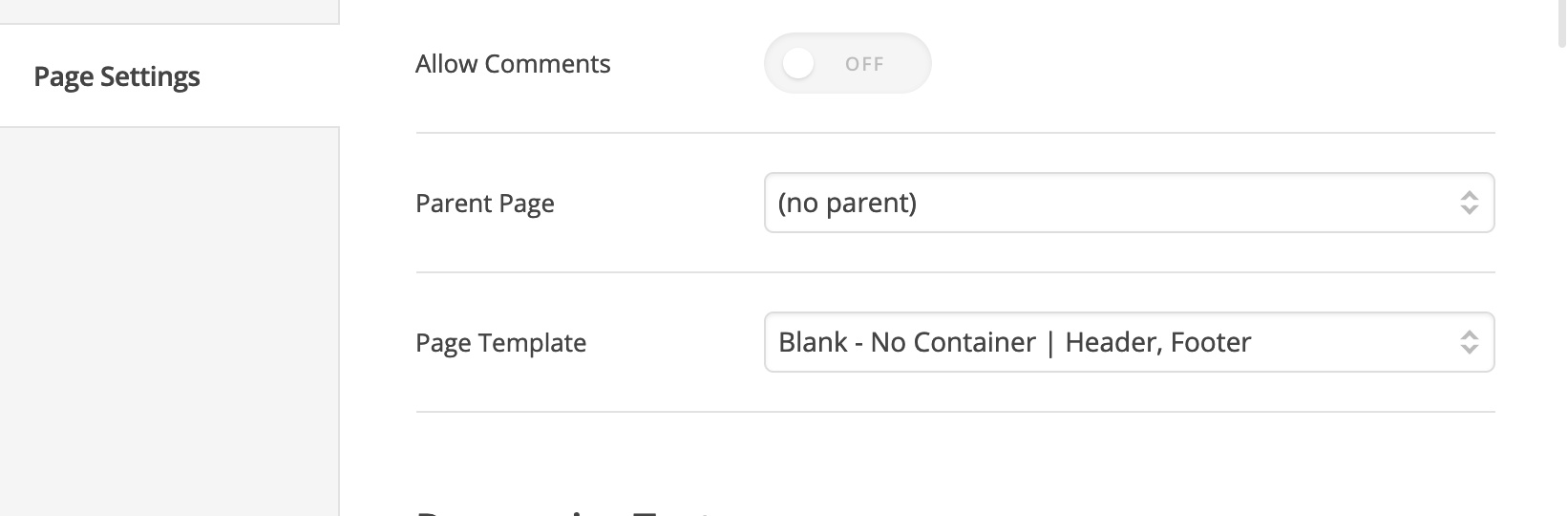This screenshot has width=1568, height=516.
Task: Click the sidebar tab above Page Settings
Action: coord(169,11)
